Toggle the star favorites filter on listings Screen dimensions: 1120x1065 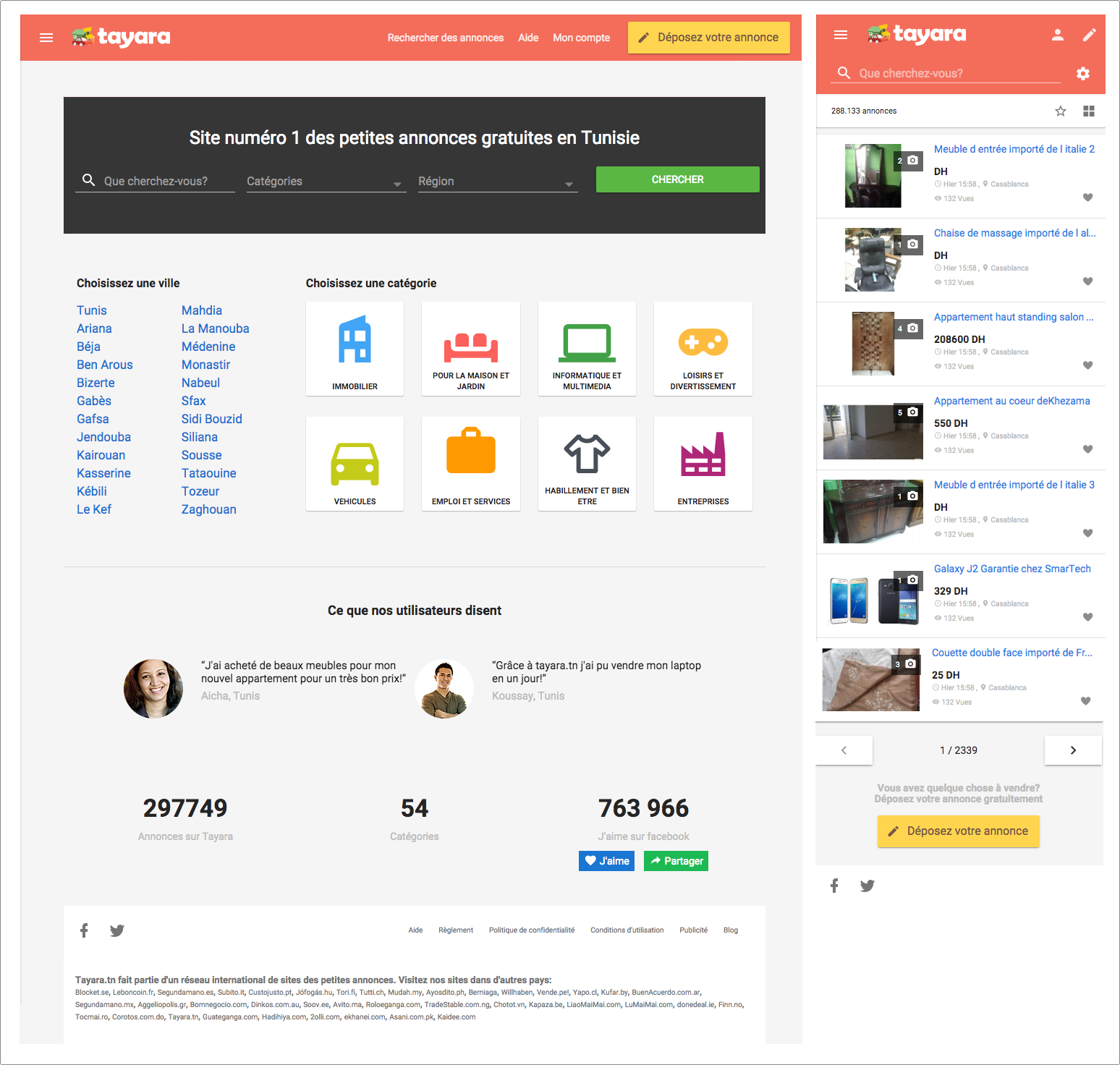coord(1060,111)
